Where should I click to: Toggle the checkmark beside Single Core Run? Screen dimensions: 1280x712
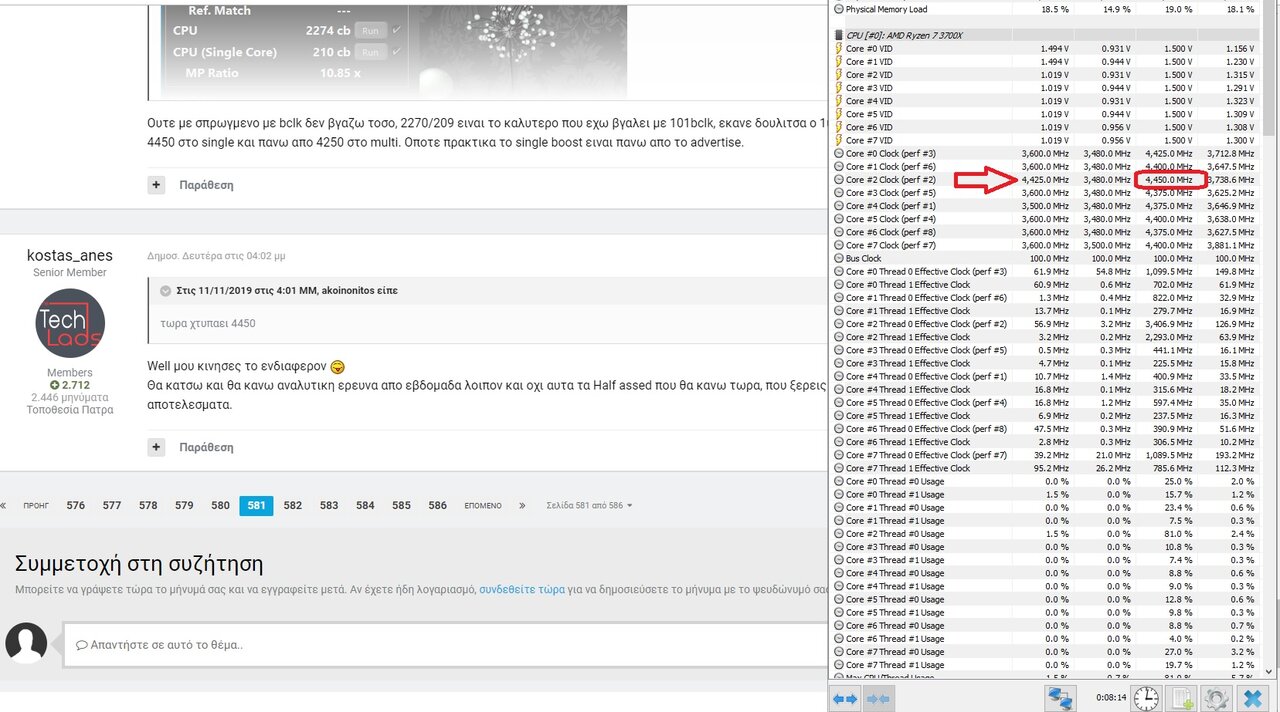coord(396,52)
